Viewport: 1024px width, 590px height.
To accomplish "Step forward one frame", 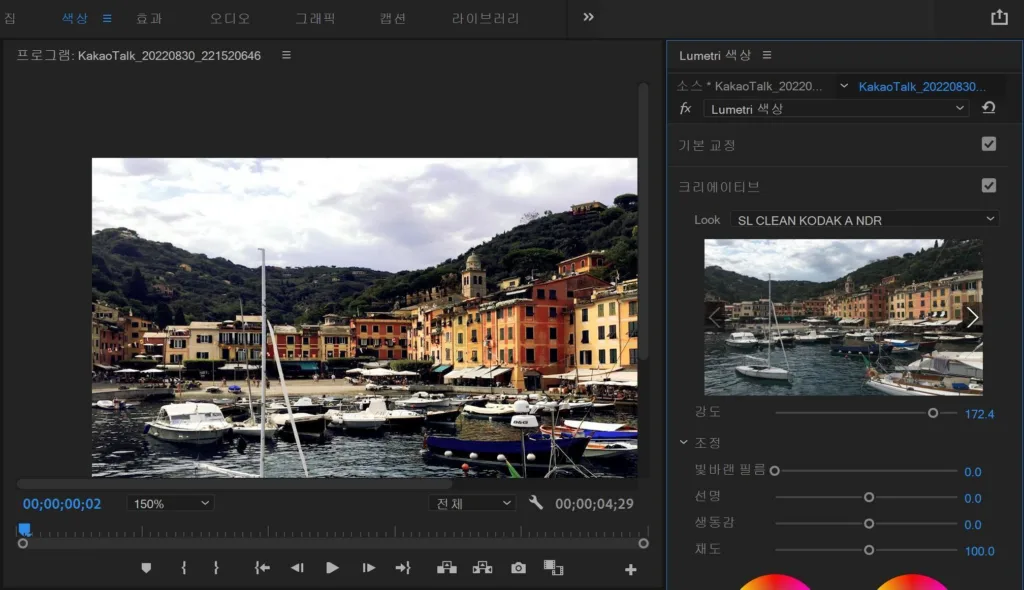I will coord(368,568).
